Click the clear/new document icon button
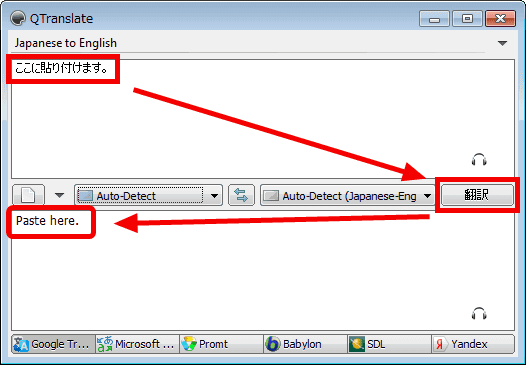The image size is (526, 365). pos(29,195)
